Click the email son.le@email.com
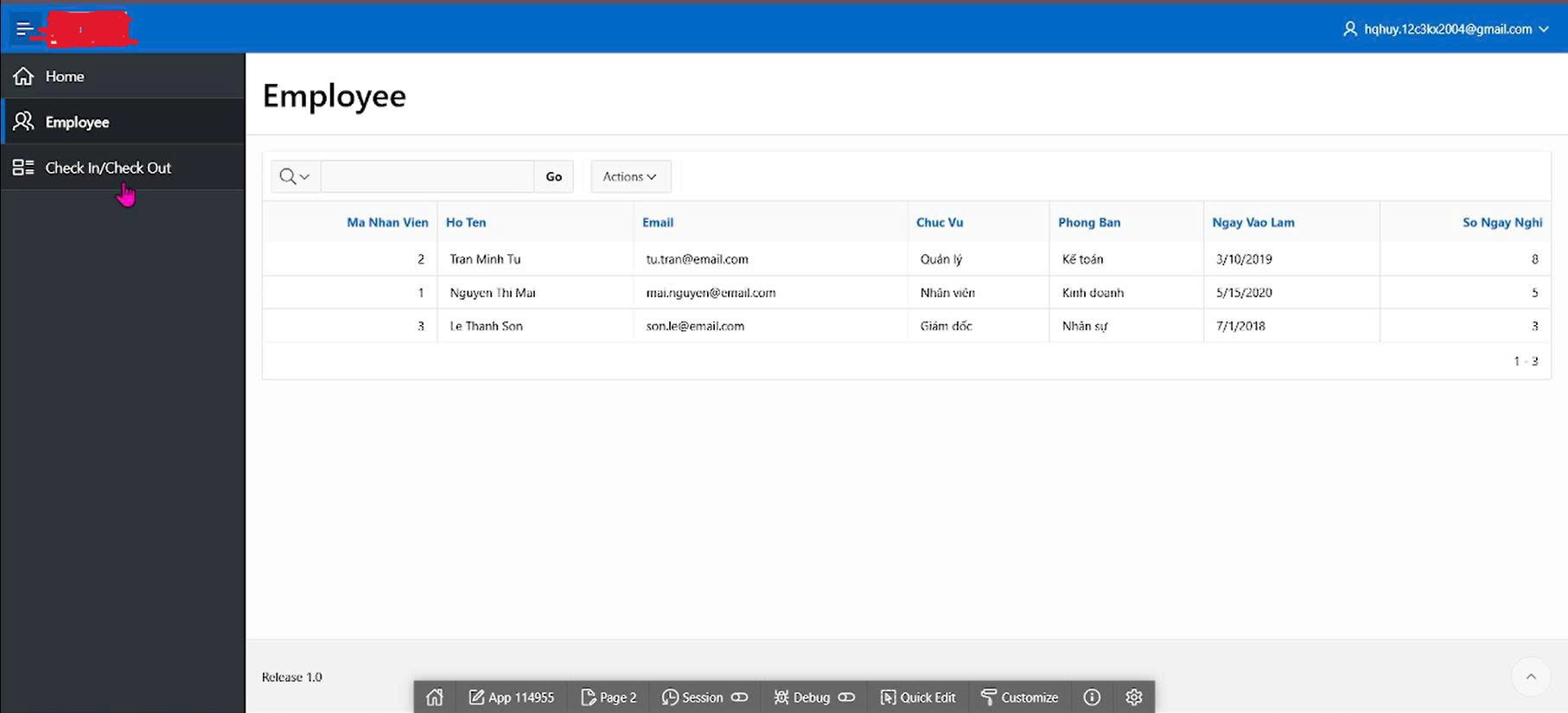 695,326
